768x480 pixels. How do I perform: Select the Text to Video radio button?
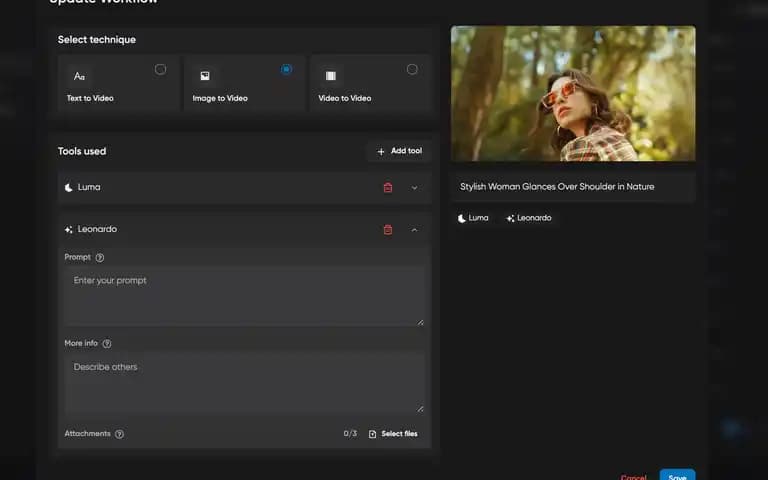click(160, 70)
